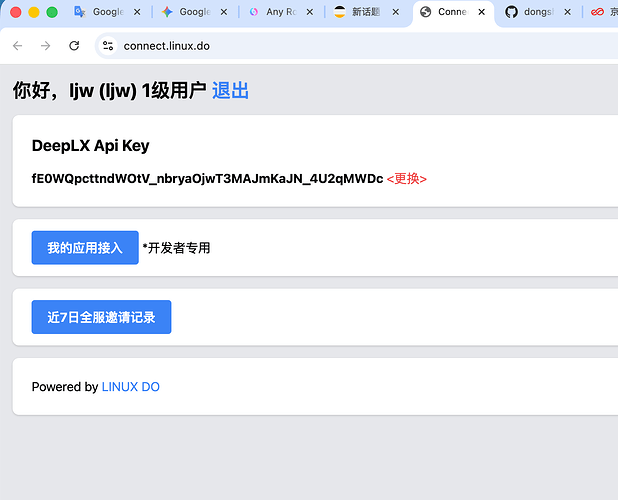Close the 新话题 tab
The height and width of the screenshot is (500, 618).
[395, 12]
